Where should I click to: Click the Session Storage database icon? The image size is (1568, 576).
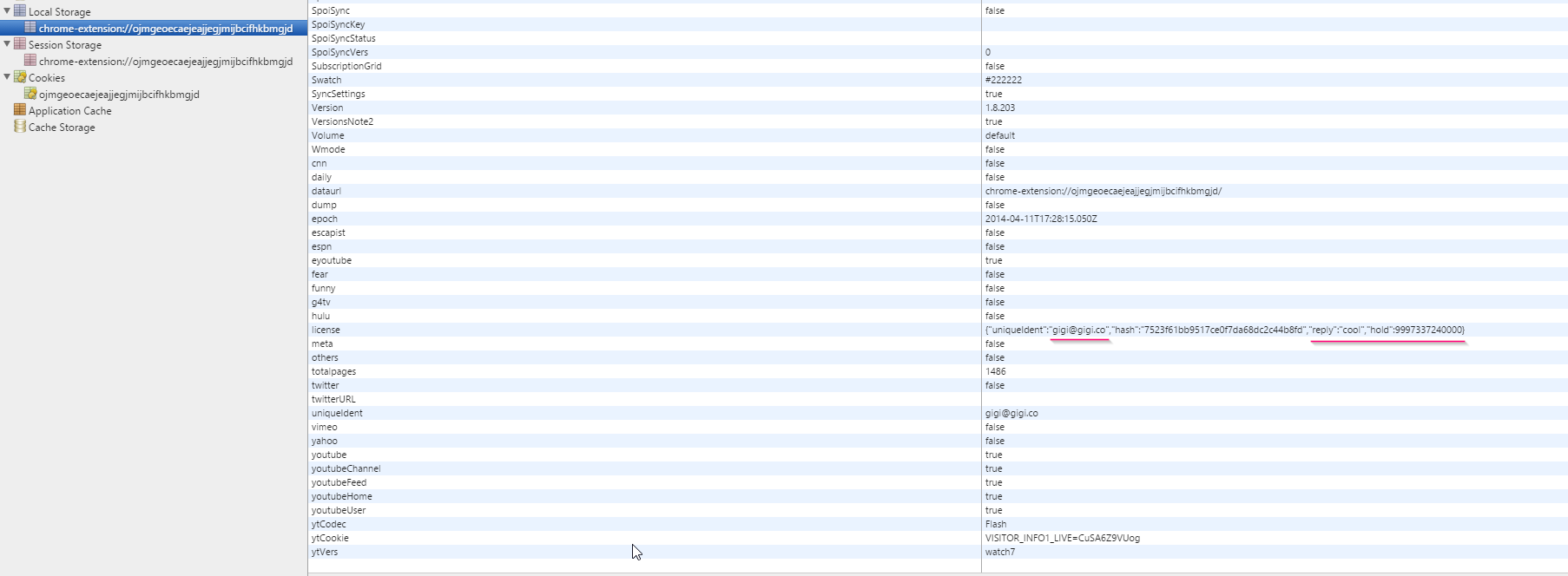tap(20, 43)
